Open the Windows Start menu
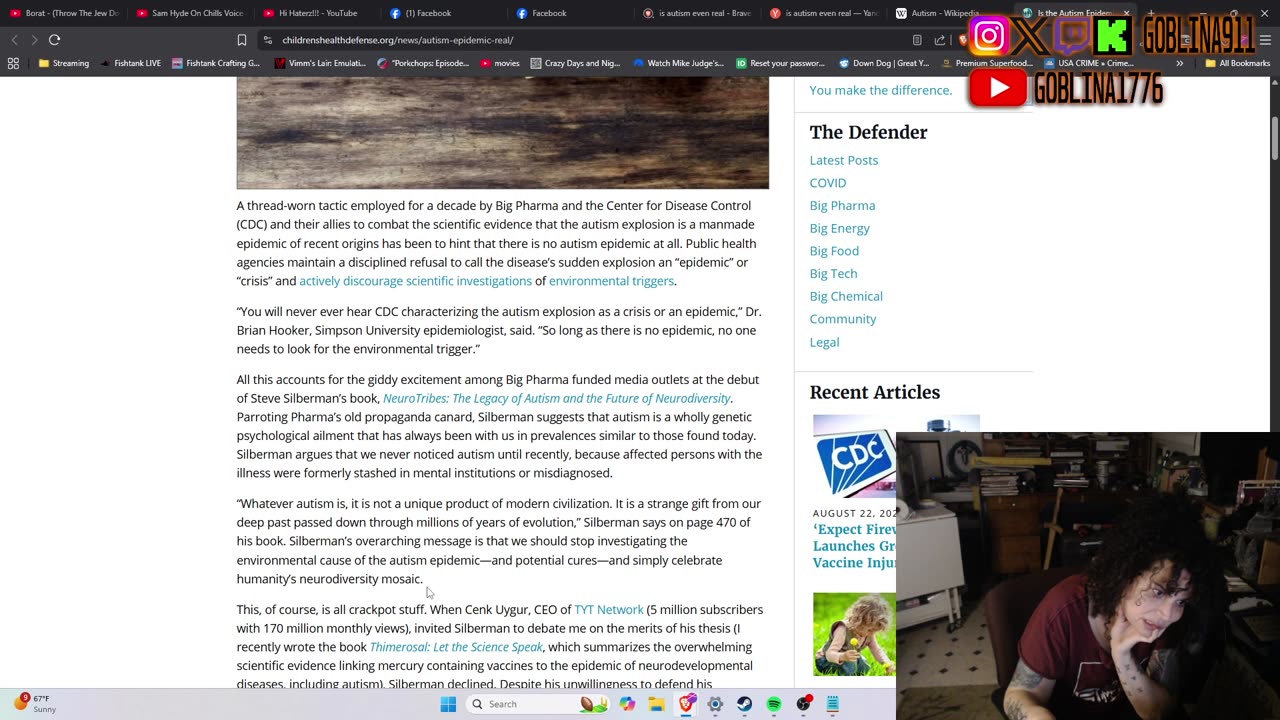1280x720 pixels. [448, 704]
